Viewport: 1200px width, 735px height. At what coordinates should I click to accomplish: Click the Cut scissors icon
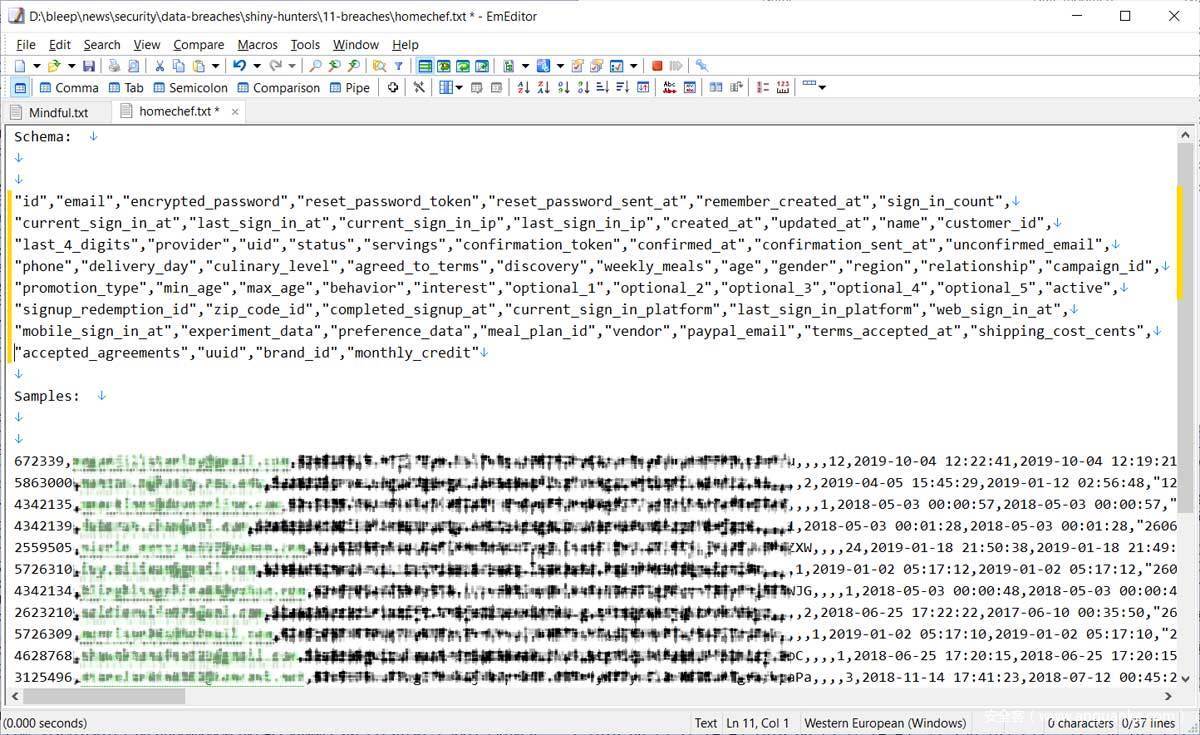coord(159,66)
